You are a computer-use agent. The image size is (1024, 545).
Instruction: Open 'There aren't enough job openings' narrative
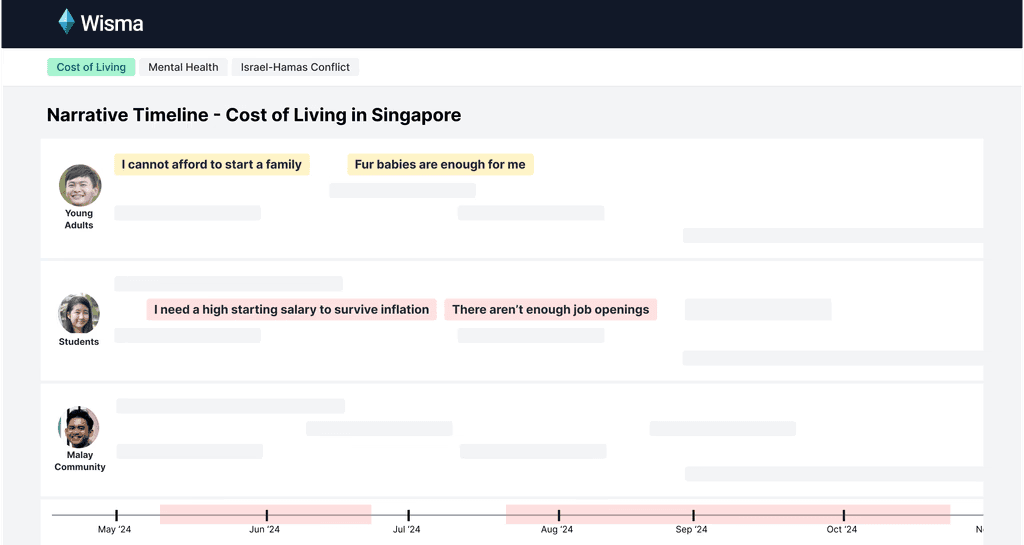(x=551, y=309)
